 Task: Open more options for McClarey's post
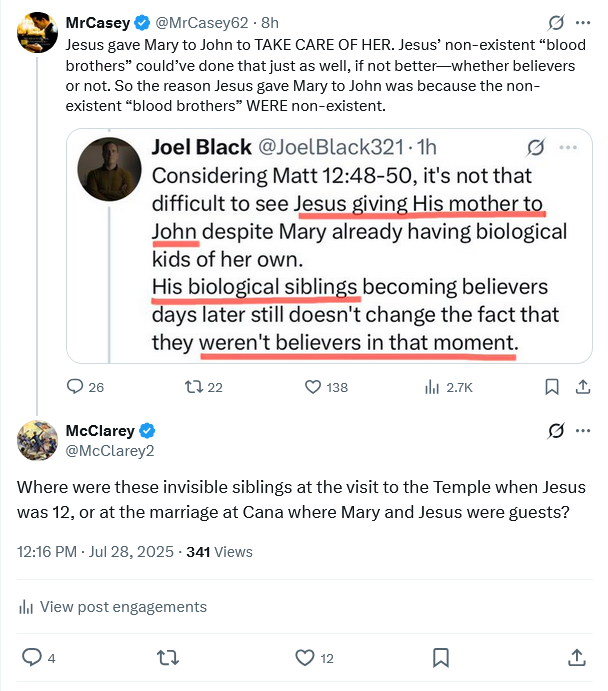pyautogui.click(x=583, y=431)
